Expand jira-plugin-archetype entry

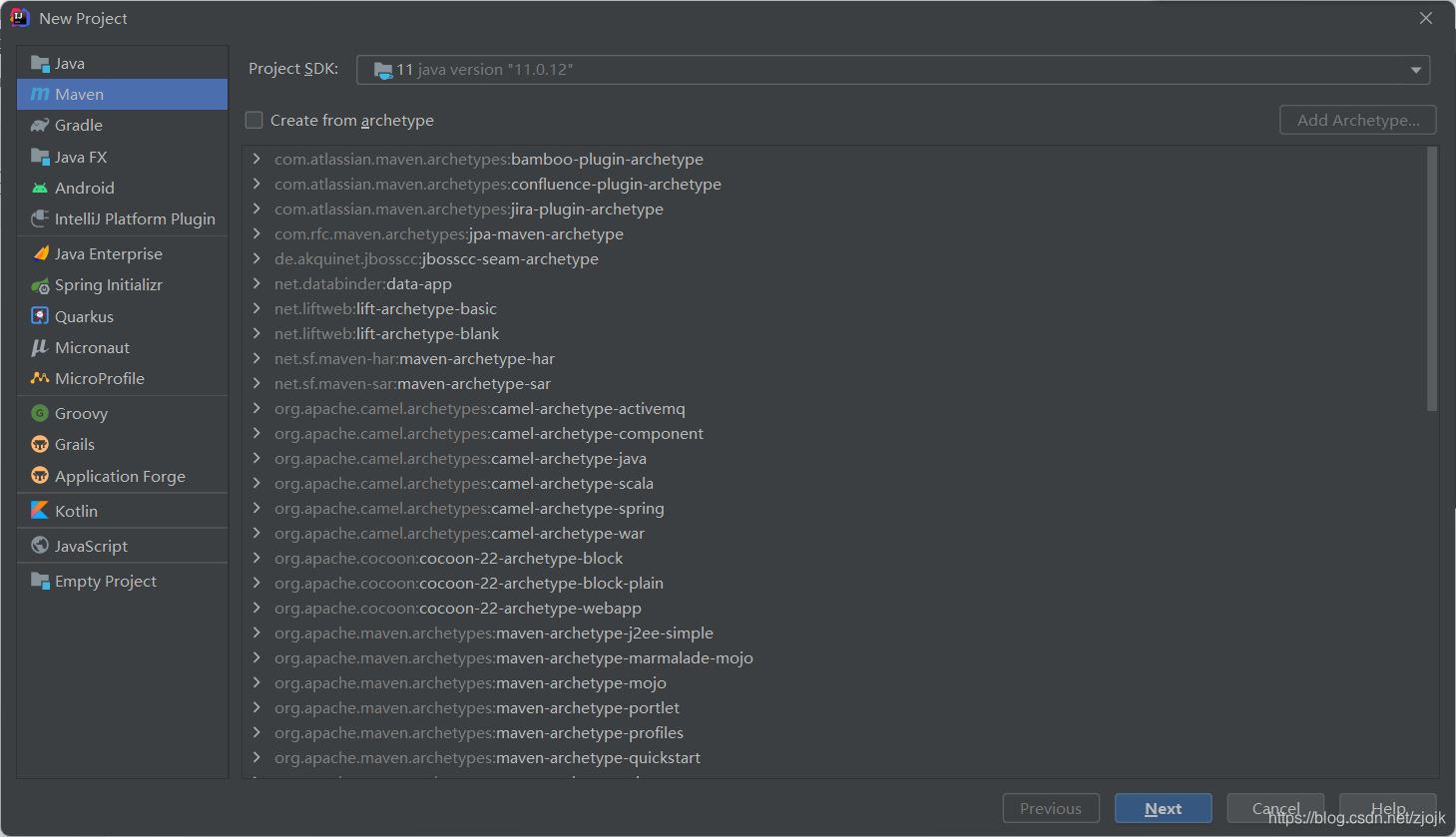[x=256, y=209]
